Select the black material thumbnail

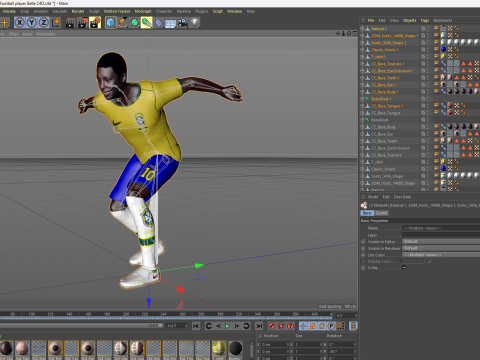coord(235,349)
